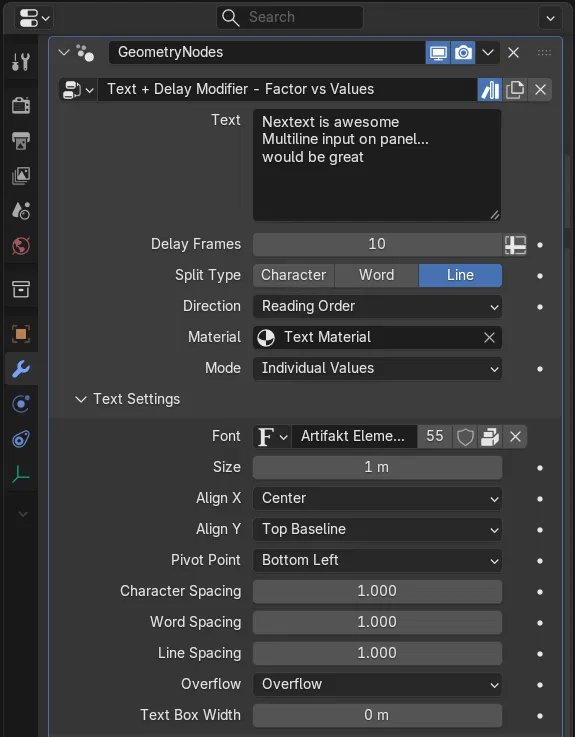The image size is (575, 737).
Task: Click the Size 1 m field
Action: tap(377, 468)
